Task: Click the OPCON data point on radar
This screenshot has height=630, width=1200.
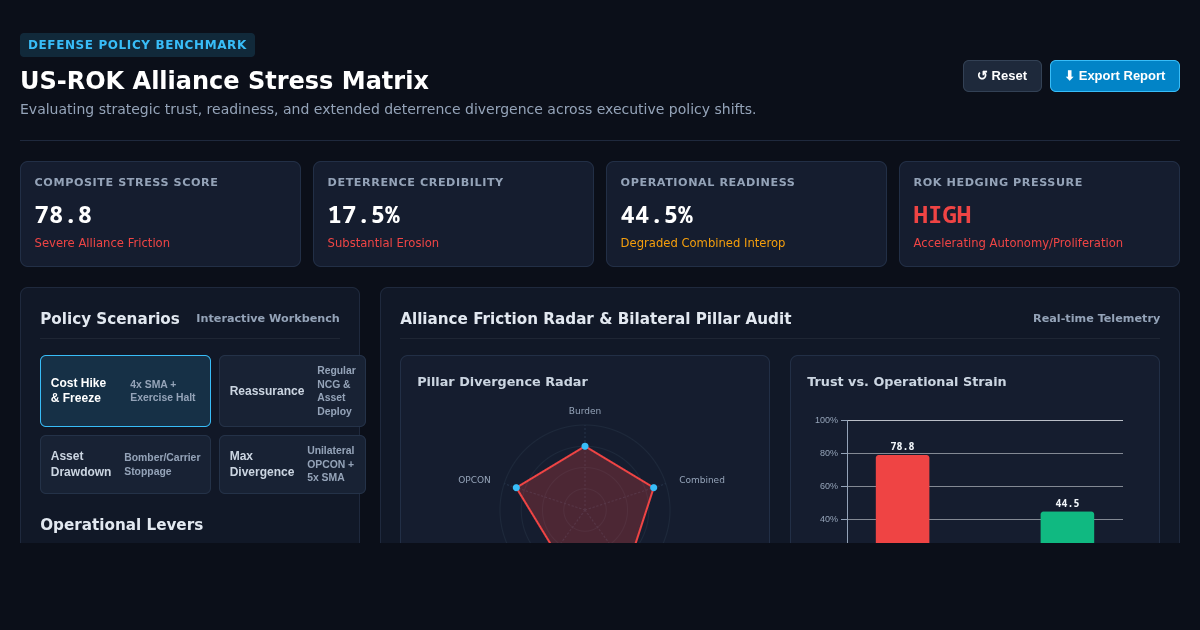Action: [516, 488]
